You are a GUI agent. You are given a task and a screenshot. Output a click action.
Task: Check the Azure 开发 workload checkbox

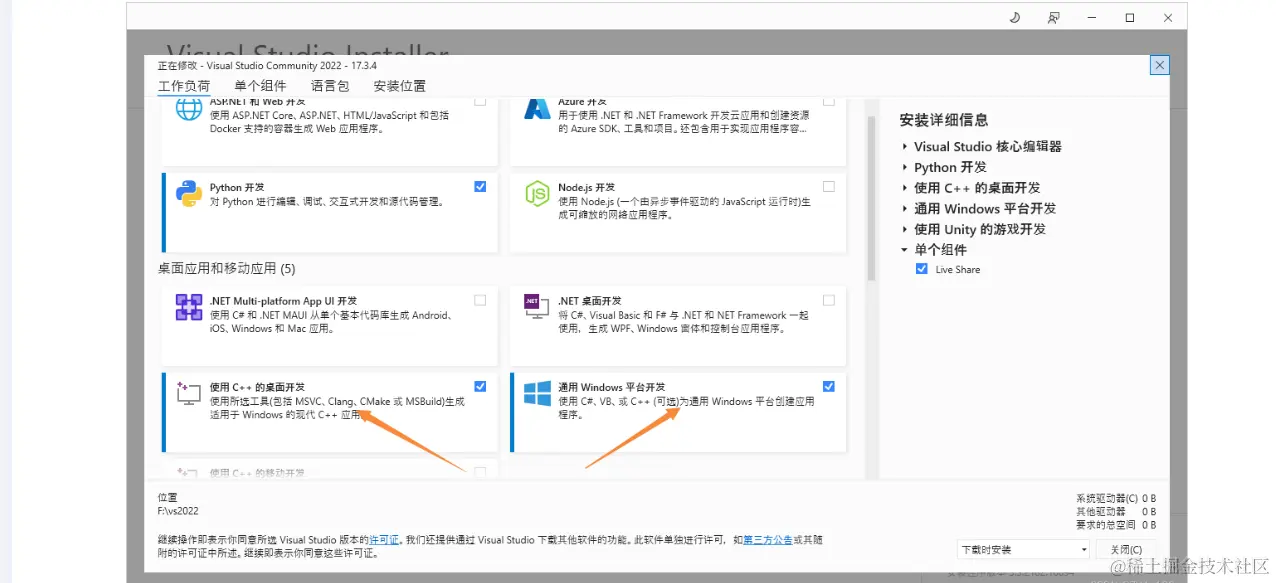pos(829,100)
